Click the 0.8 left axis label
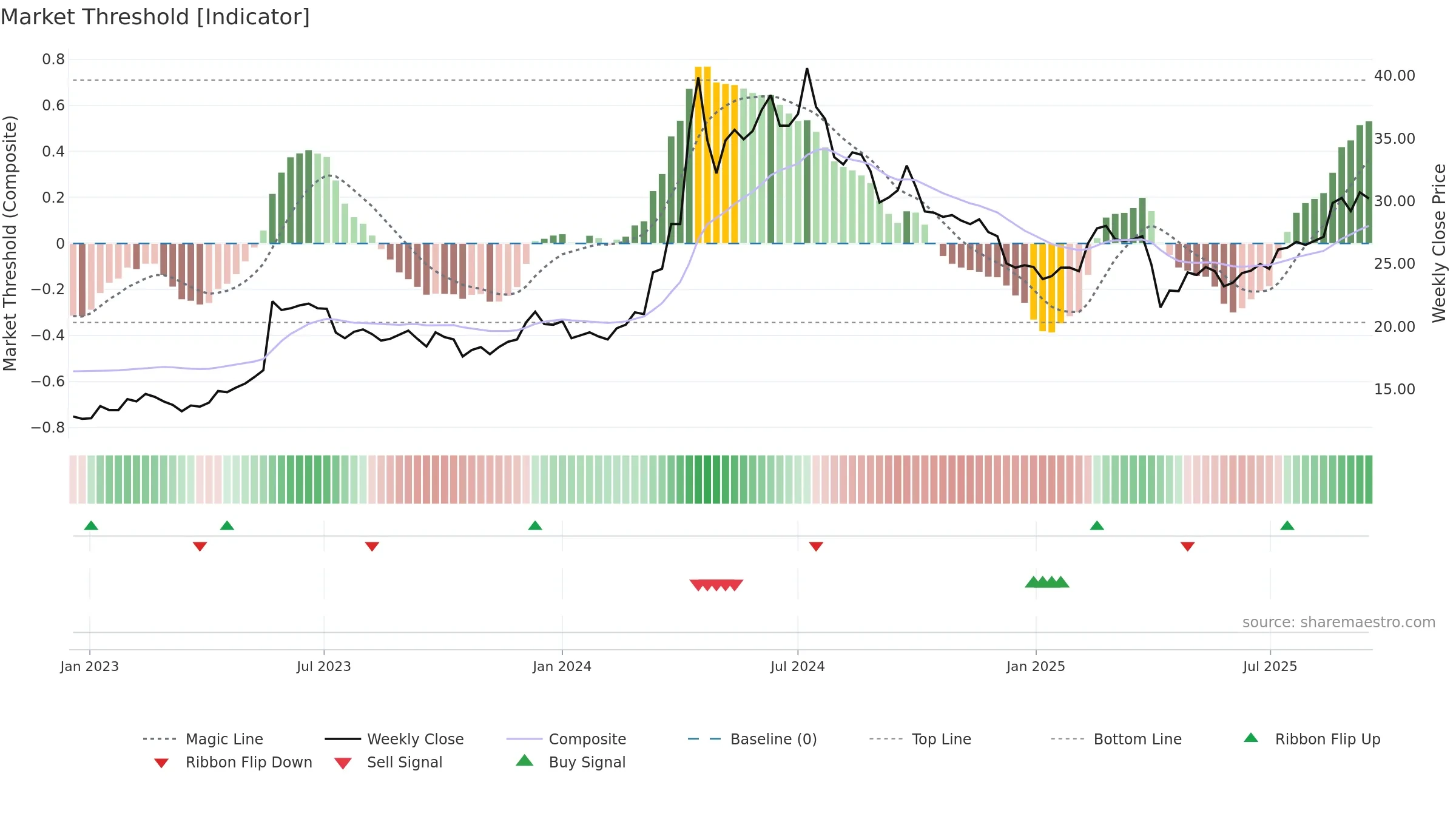This screenshot has width=1456, height=819. pyautogui.click(x=53, y=59)
